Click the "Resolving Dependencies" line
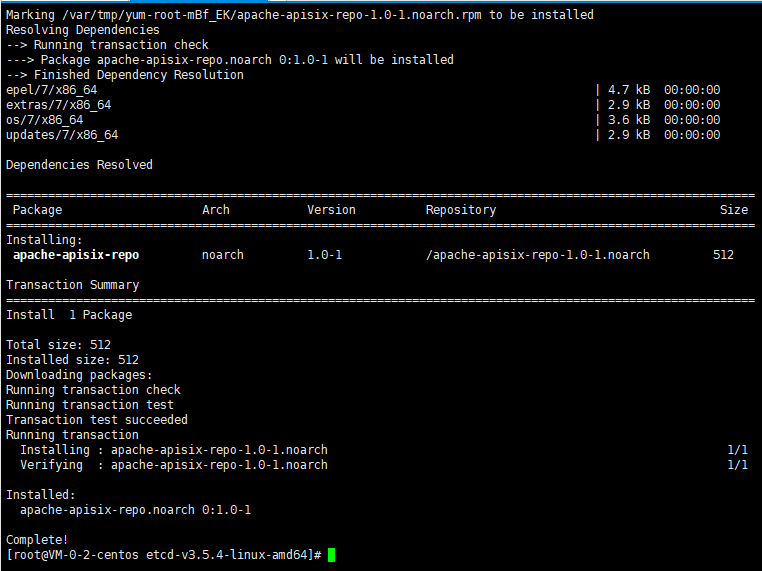The width and height of the screenshot is (762, 571). tap(83, 30)
